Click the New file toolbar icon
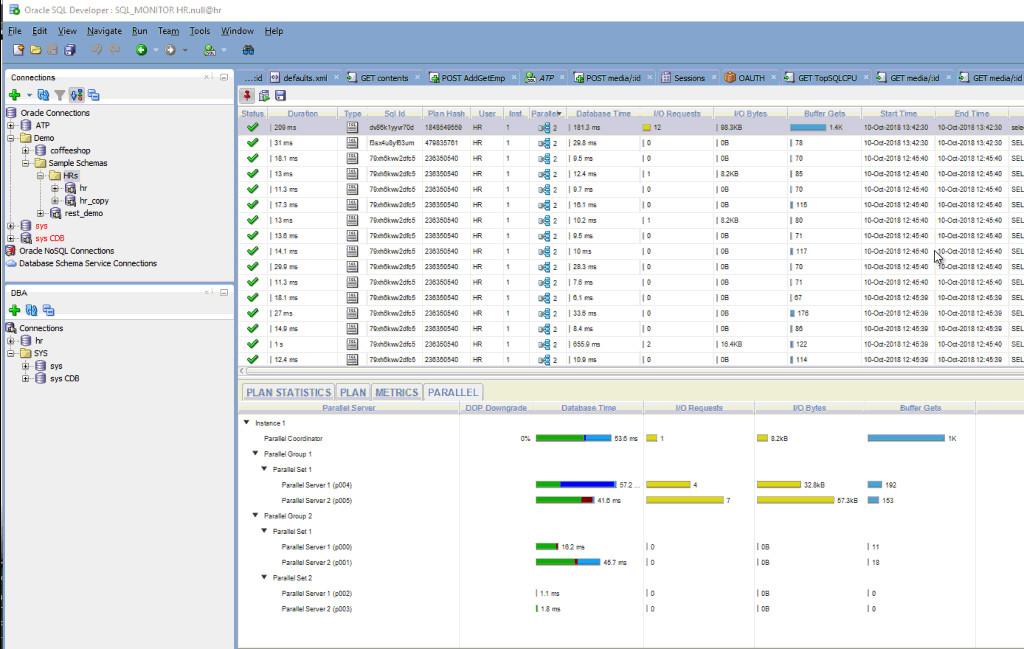This screenshot has width=1024, height=649. 18,50
